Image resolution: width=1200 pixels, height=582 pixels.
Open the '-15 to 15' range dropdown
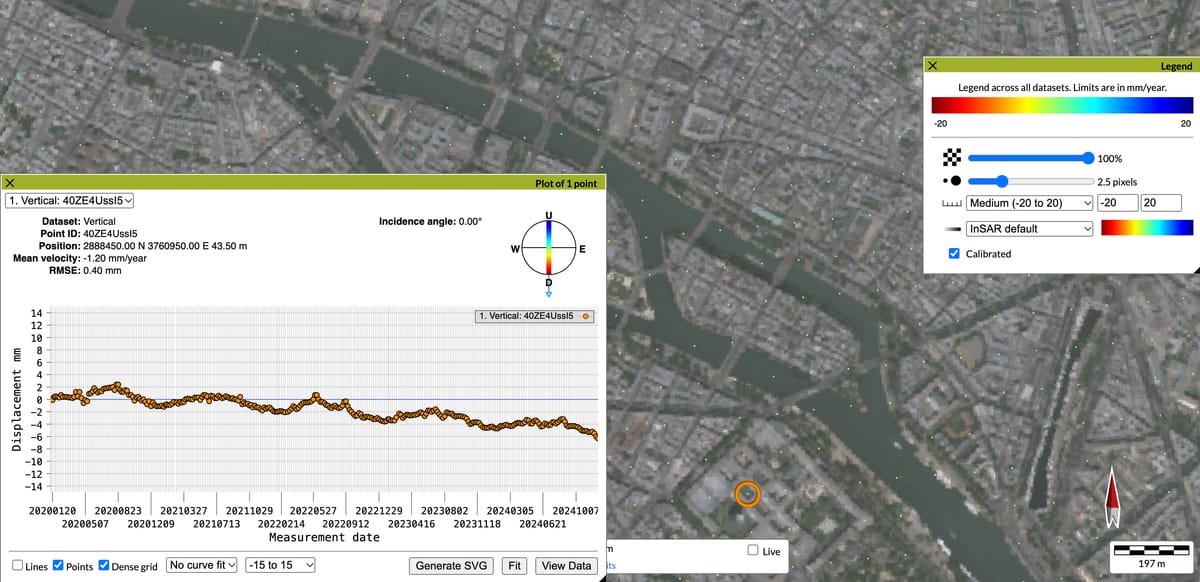tap(280, 565)
